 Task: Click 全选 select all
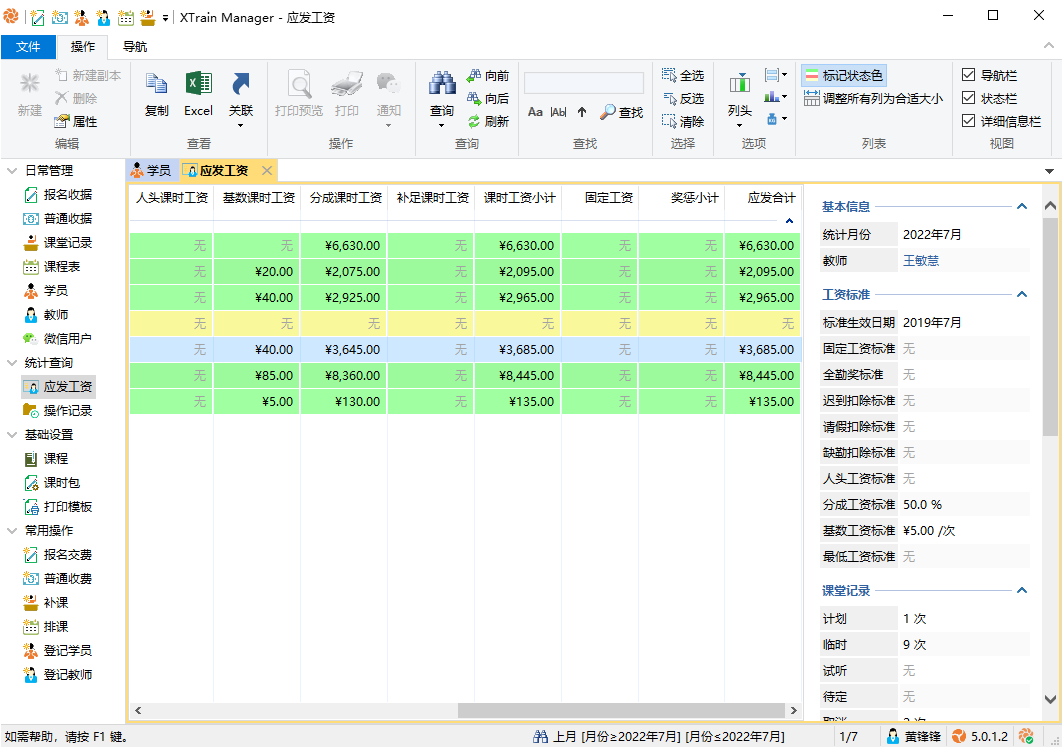pyautogui.click(x=683, y=75)
